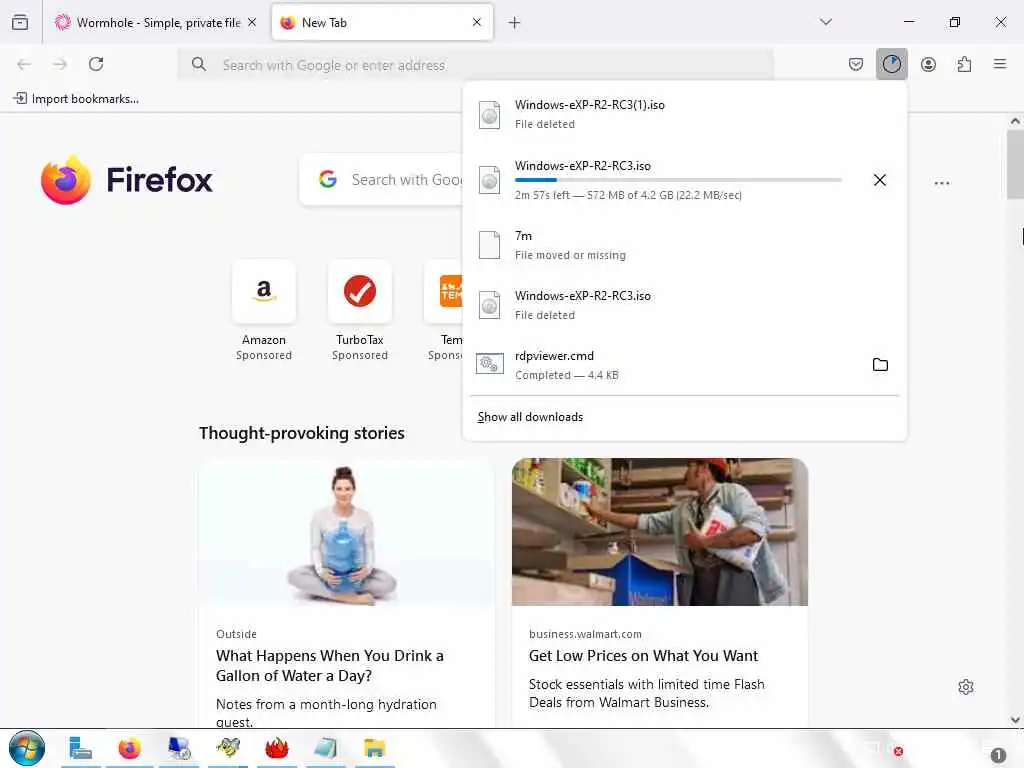Read 'What Happens When You Drink a Gallon' article
Screen dimensions: 1024x768
click(330, 665)
